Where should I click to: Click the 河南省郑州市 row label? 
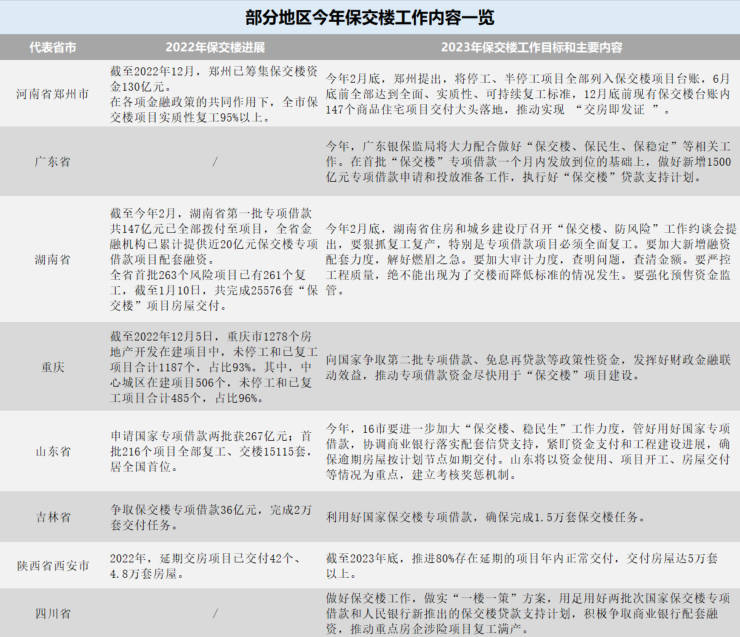click(52, 94)
